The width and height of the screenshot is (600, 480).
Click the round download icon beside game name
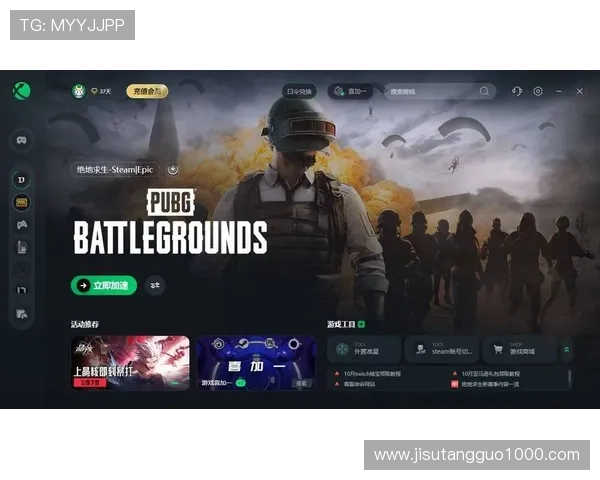point(173,169)
